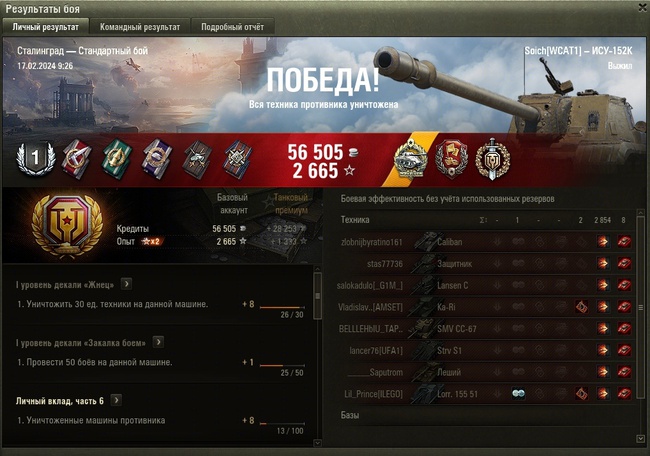Open the Подробный отчёт tab
This screenshot has width=650, height=456.
click(x=232, y=27)
